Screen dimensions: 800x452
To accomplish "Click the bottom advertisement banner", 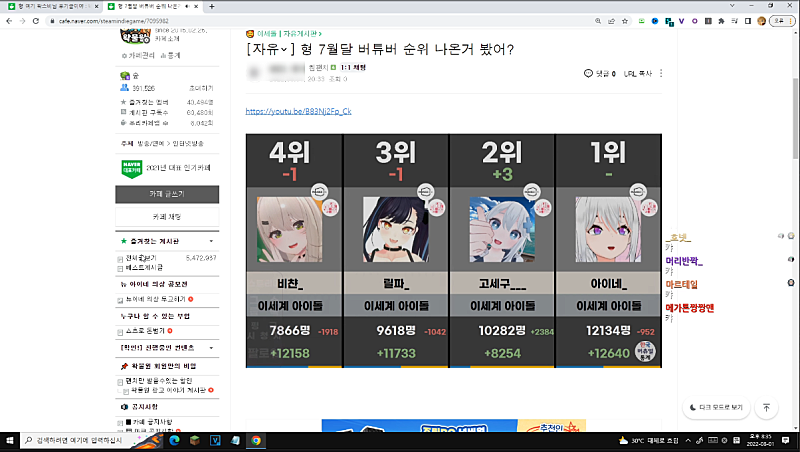I will tap(454, 426).
